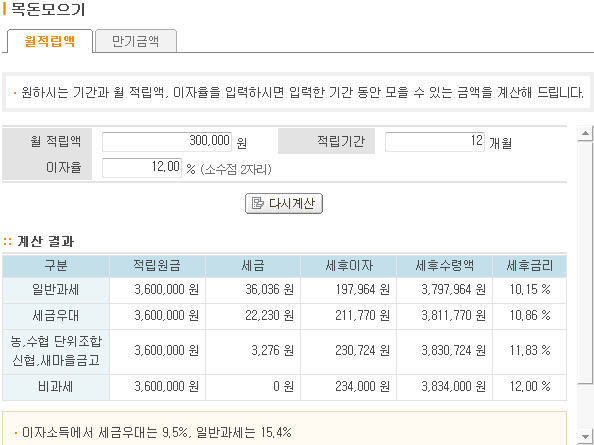This screenshot has height=445, width=594.
Task: Click the 원하시는 기간과 월 적립액 description
Action: click(302, 92)
